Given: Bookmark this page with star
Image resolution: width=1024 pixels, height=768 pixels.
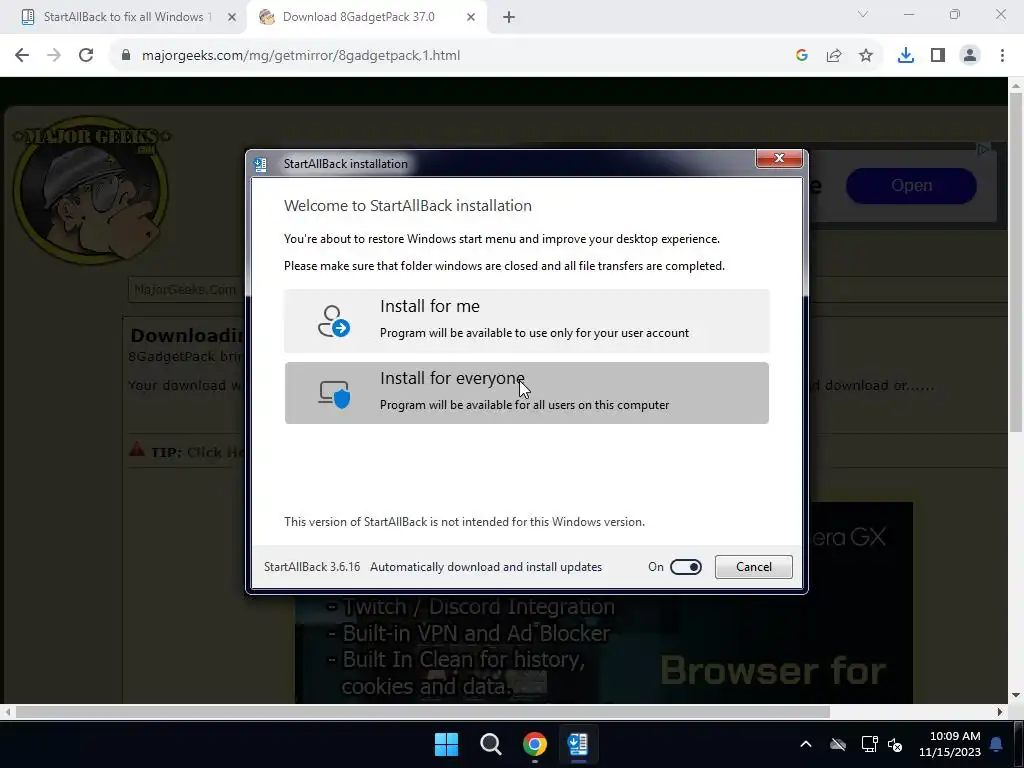Looking at the screenshot, I should pos(866,56).
